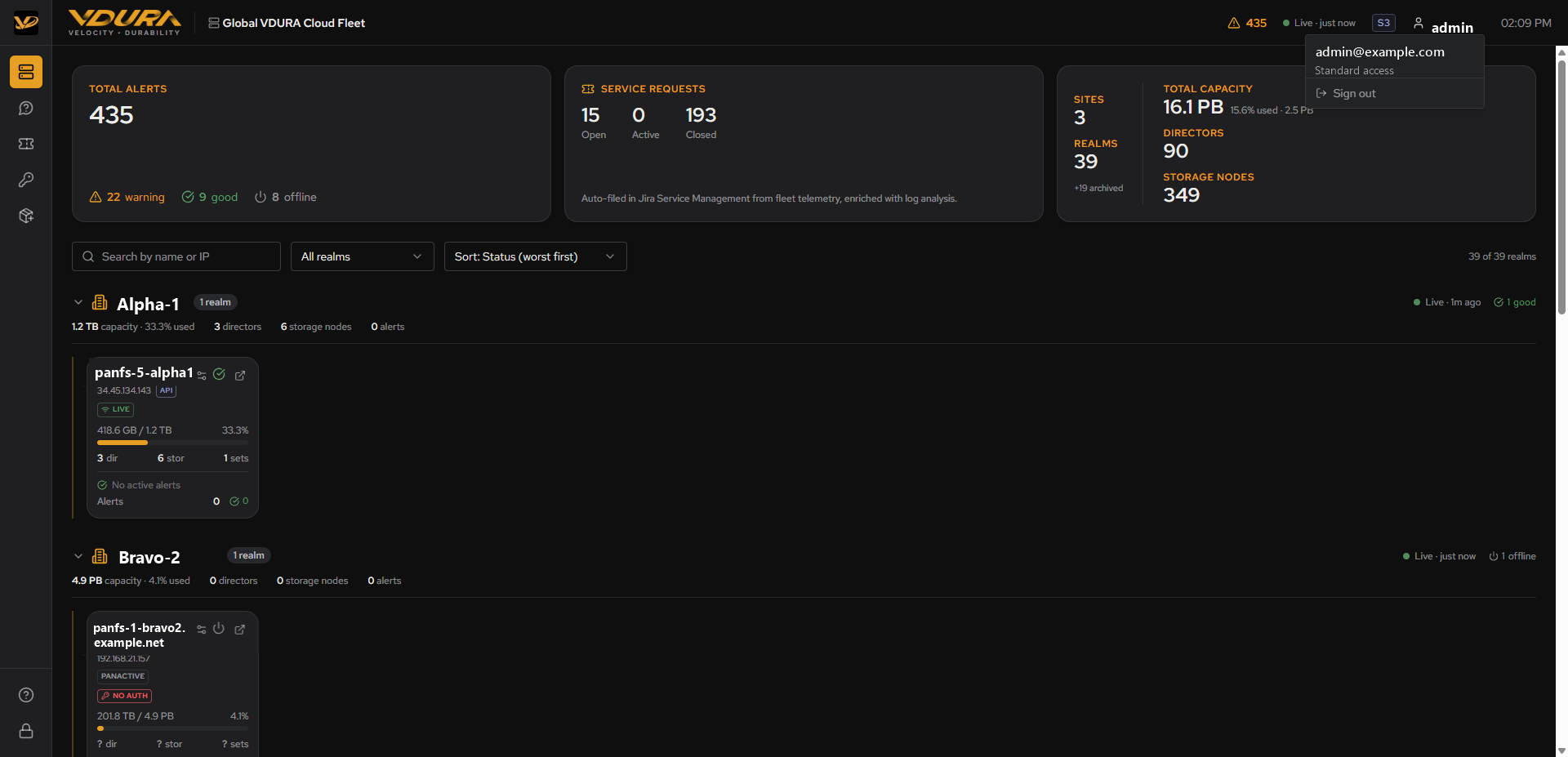Click the power icon on panfs-1-bravo2

(219, 629)
